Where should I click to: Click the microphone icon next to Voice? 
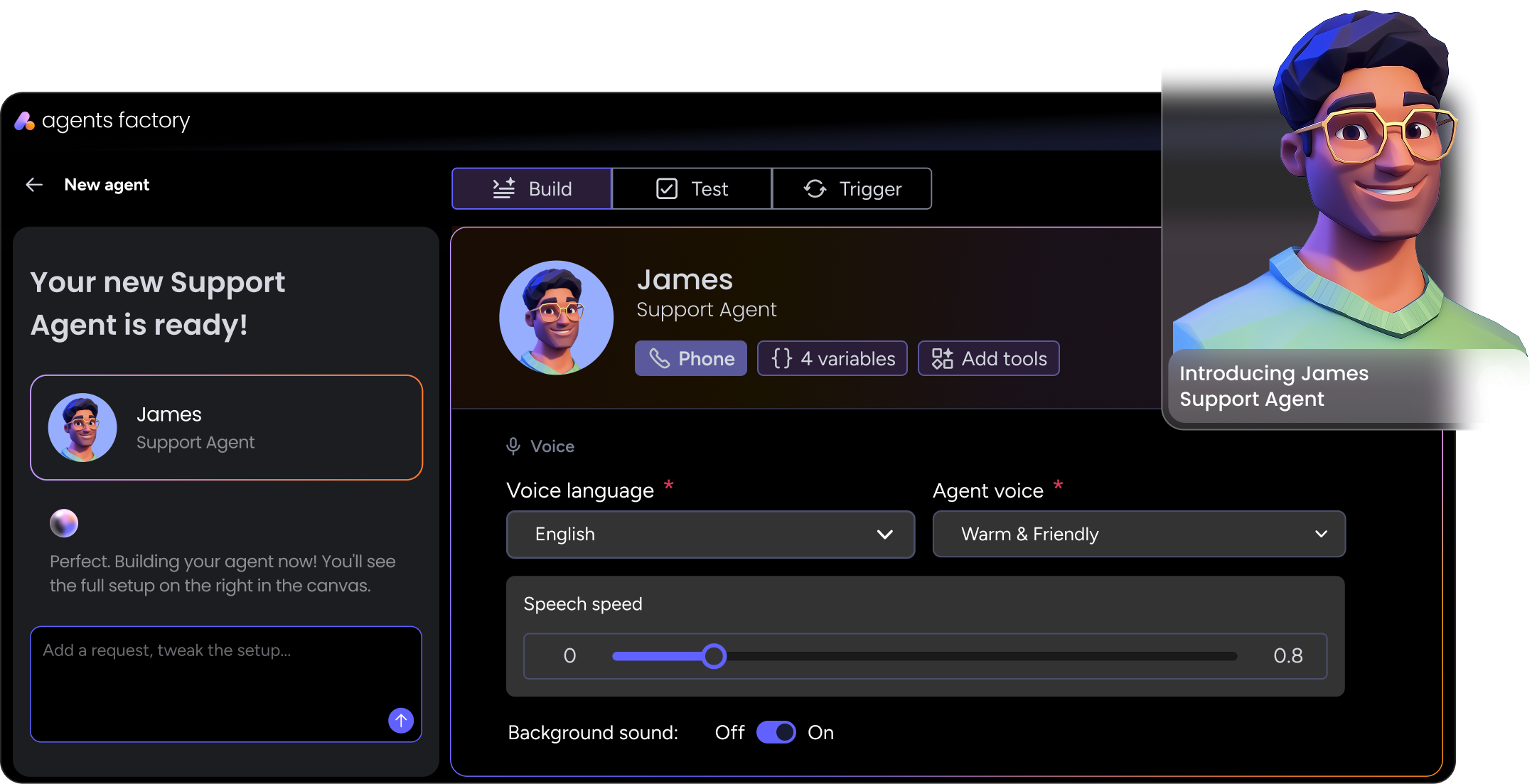click(x=513, y=446)
